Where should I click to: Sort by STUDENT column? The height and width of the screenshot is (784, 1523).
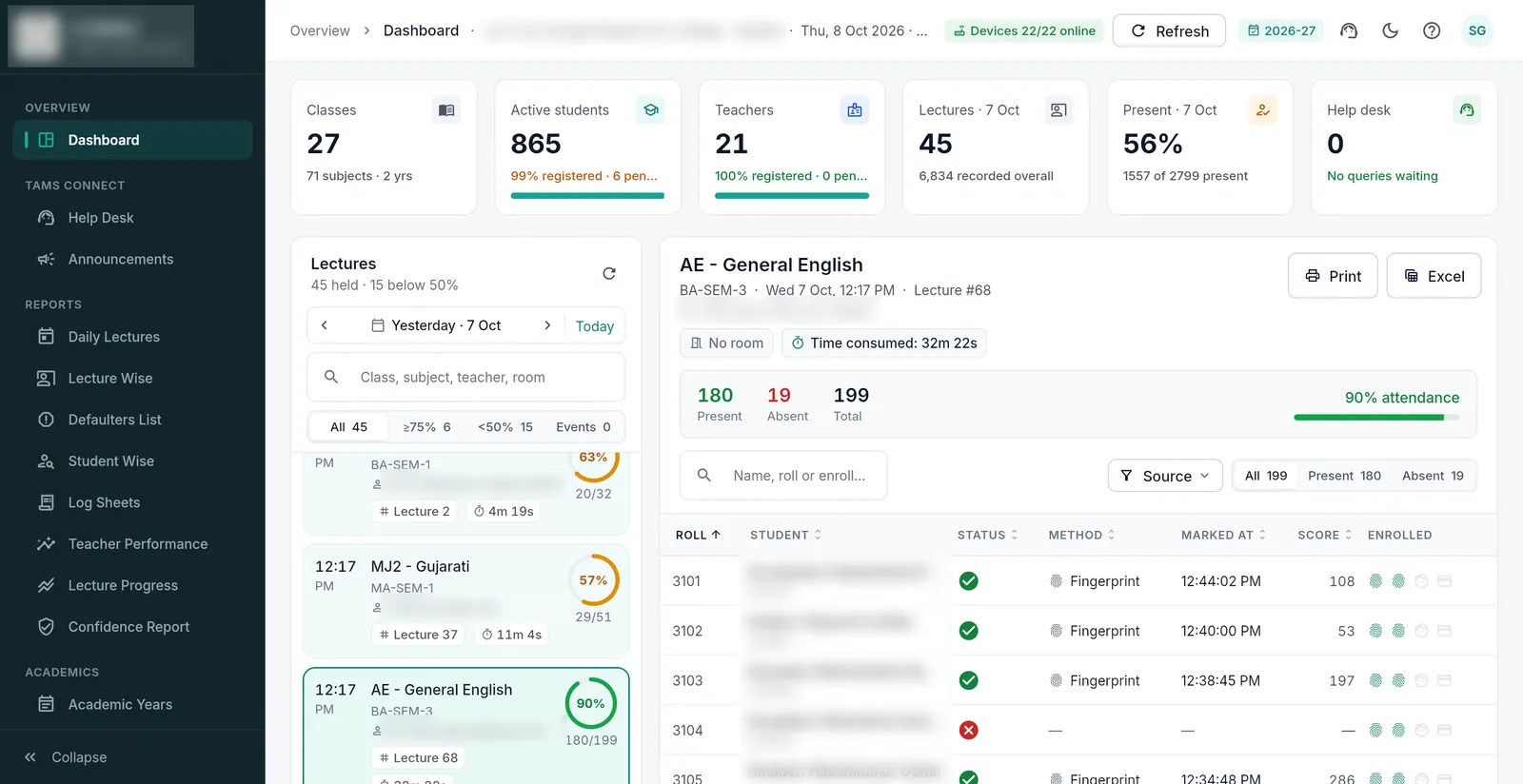785,535
